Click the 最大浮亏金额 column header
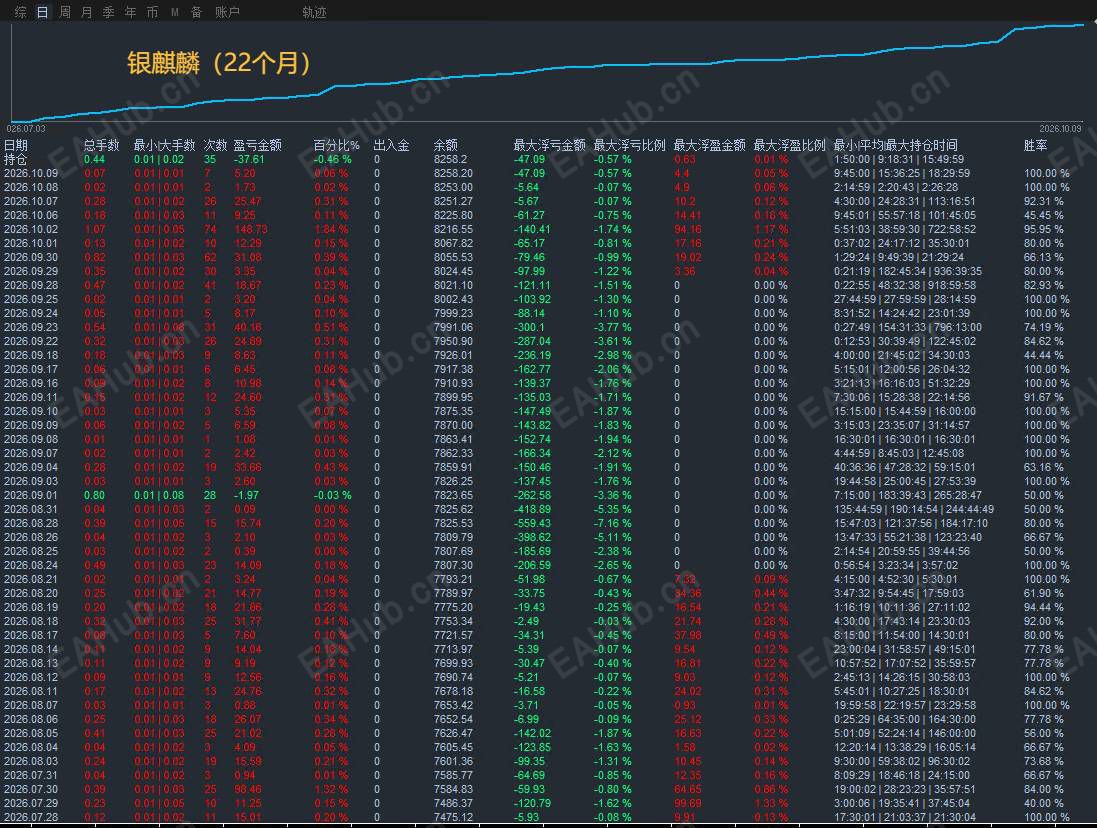This screenshot has width=1097, height=828. click(549, 145)
